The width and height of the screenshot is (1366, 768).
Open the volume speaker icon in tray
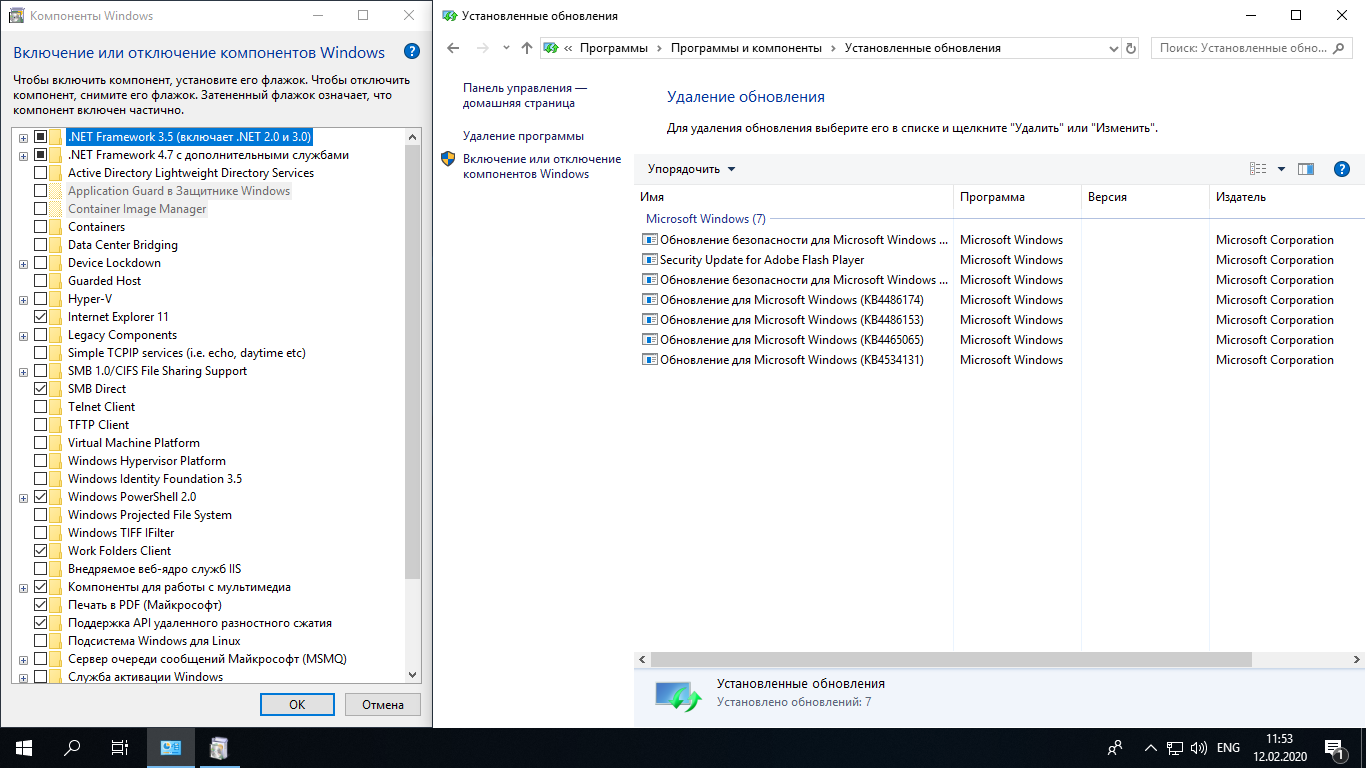pyautogui.click(x=1199, y=747)
